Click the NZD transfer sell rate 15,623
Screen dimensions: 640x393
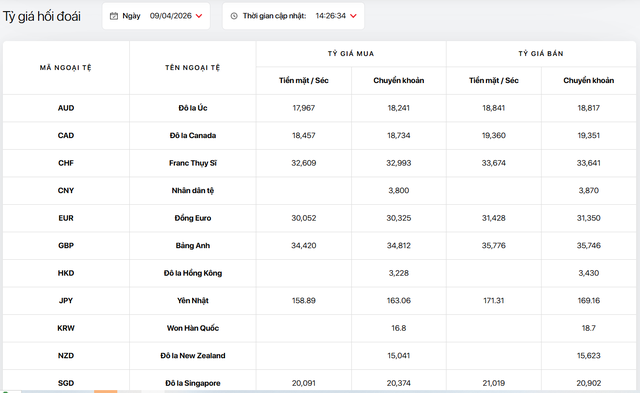pyautogui.click(x=589, y=355)
